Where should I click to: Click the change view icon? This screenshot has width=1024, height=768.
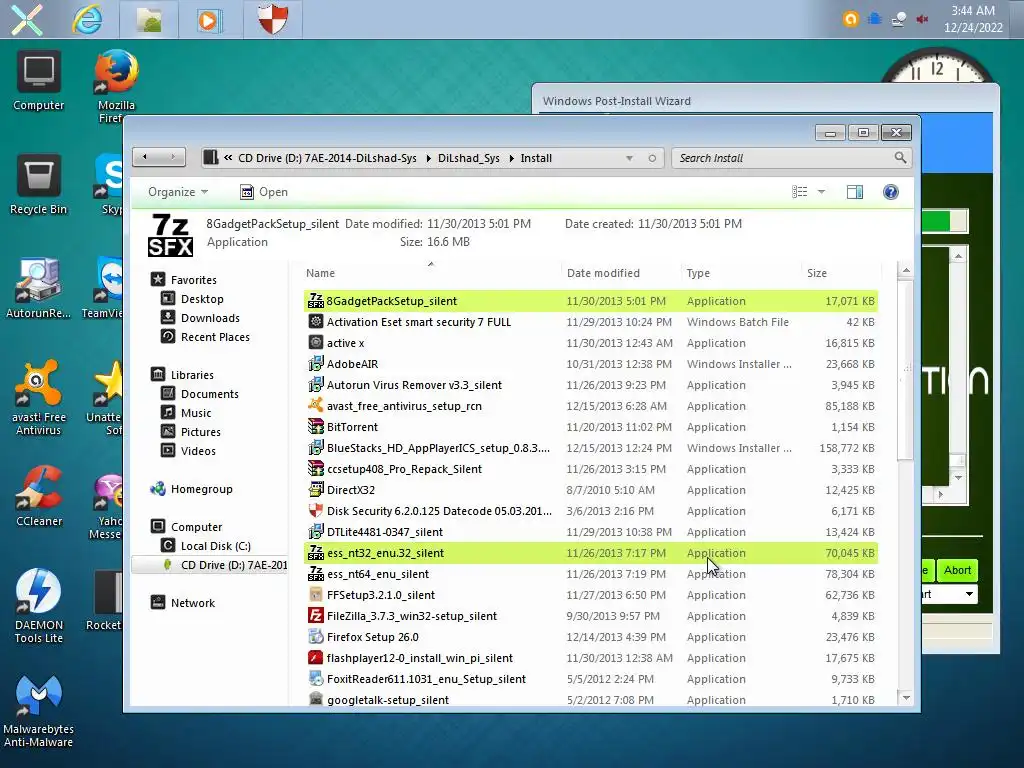click(799, 191)
